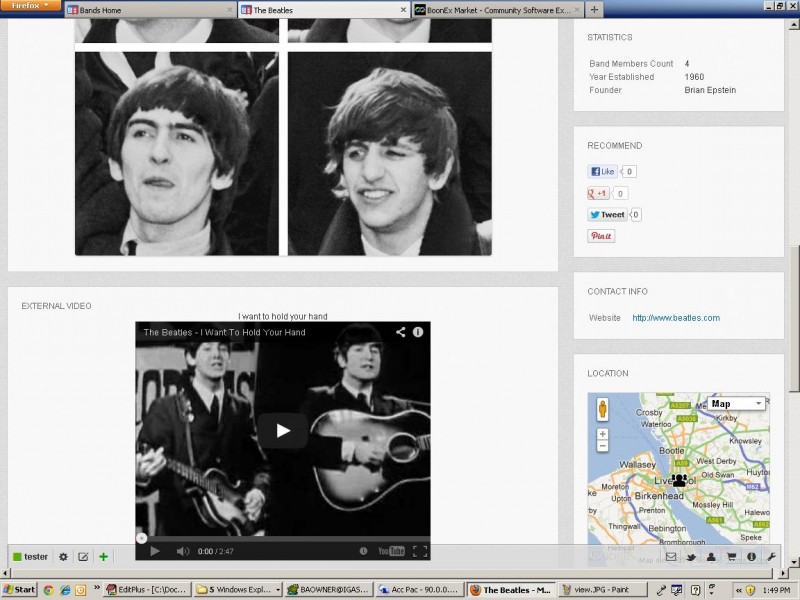
Task: Mute the YouTube video volume
Action: tap(183, 551)
